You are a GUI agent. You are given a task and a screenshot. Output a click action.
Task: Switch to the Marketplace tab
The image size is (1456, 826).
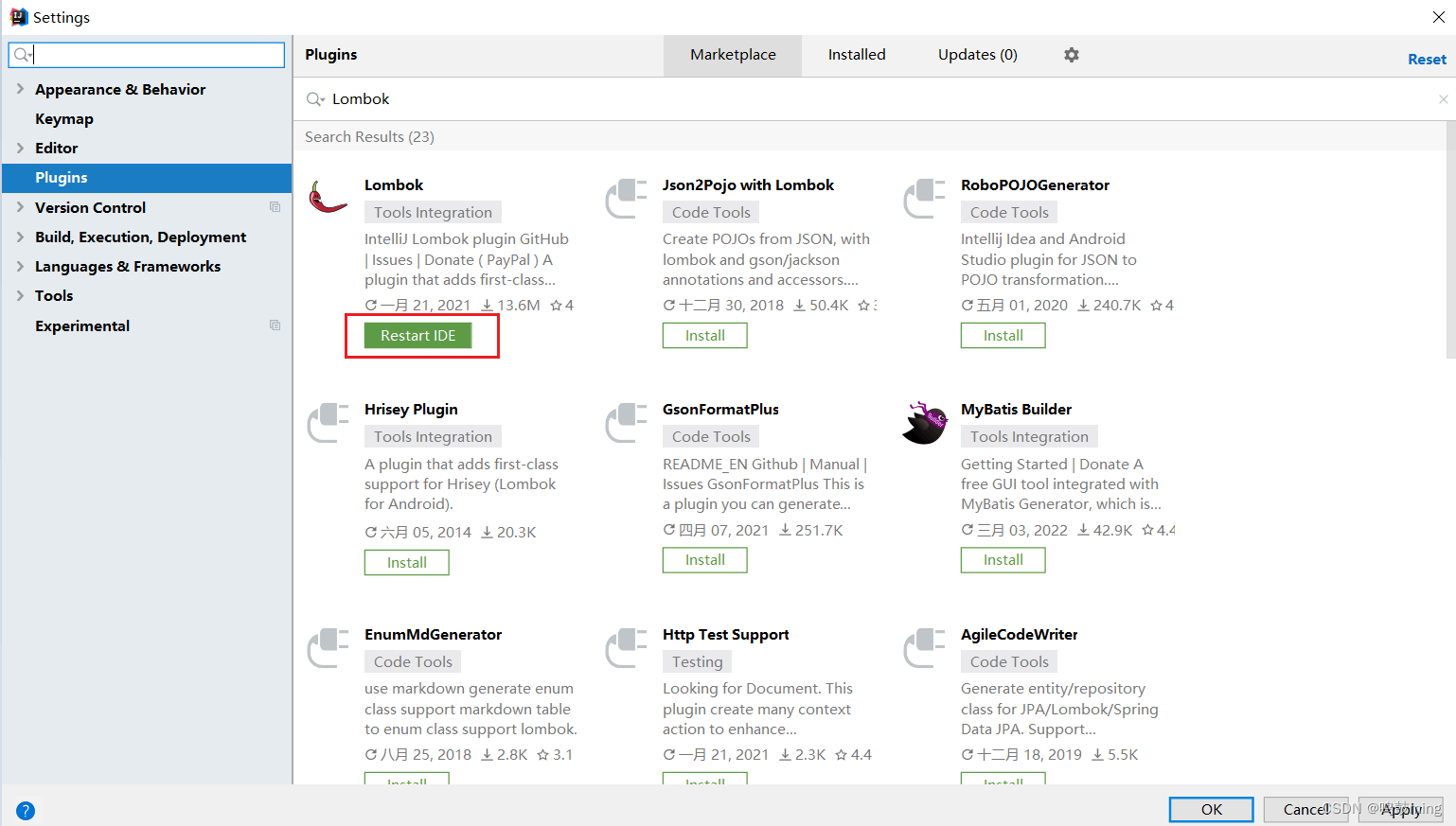coord(733,55)
